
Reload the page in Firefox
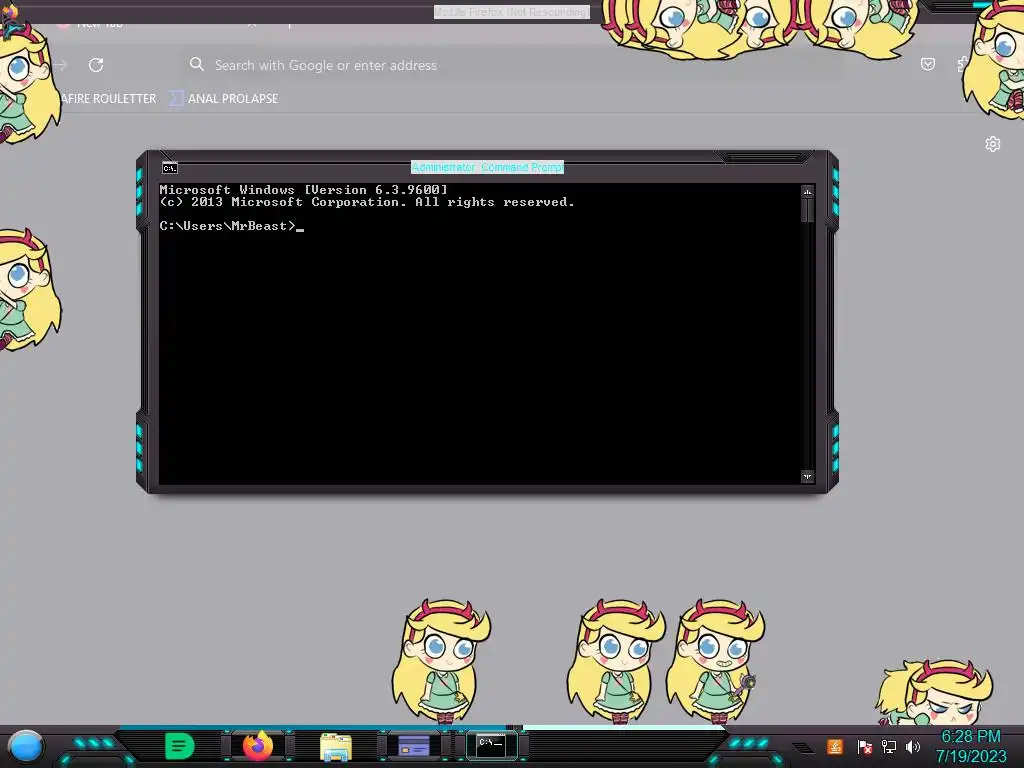pyautogui.click(x=96, y=65)
